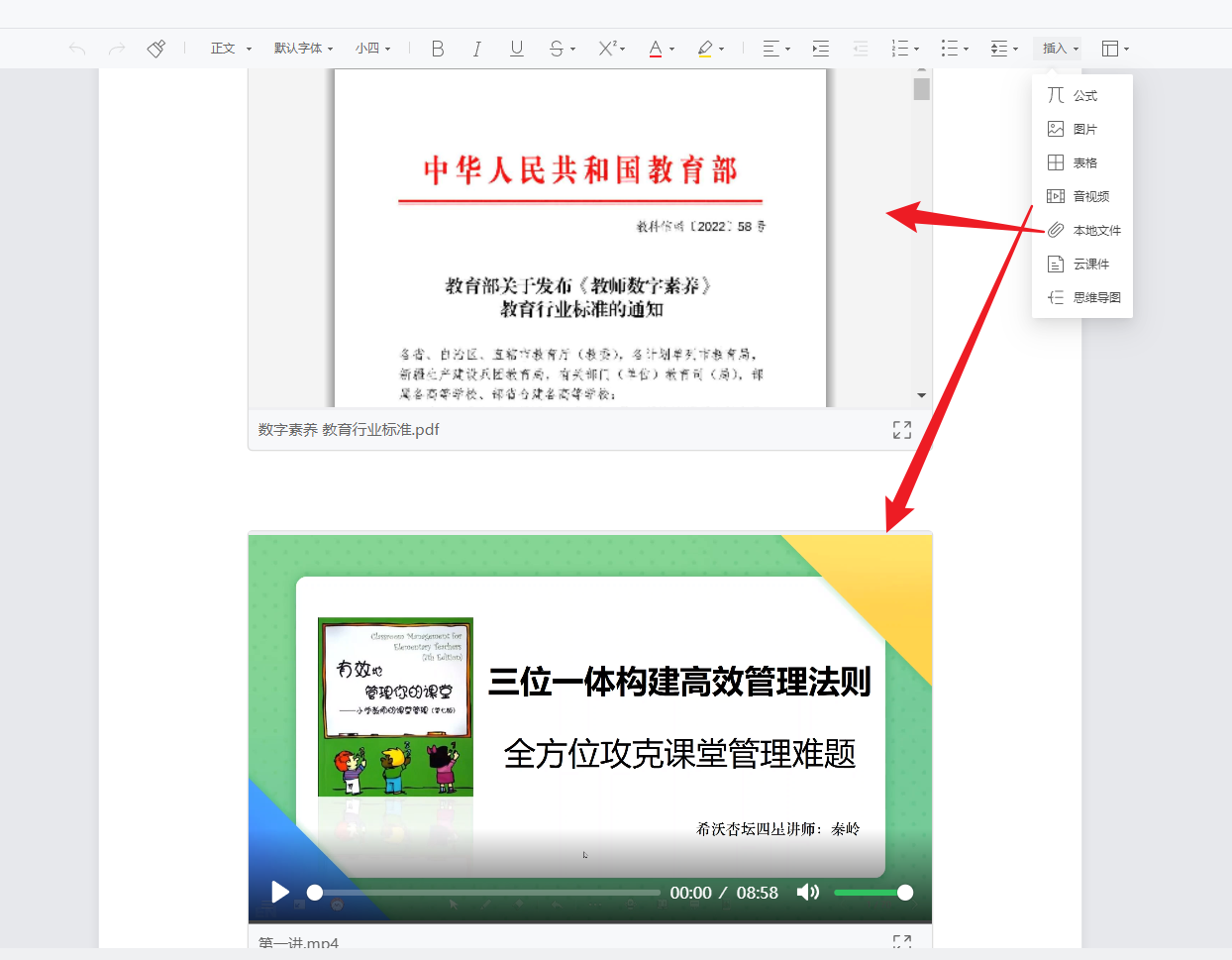Toggle Underline formatting
This screenshot has height=960, width=1232.
(x=517, y=49)
